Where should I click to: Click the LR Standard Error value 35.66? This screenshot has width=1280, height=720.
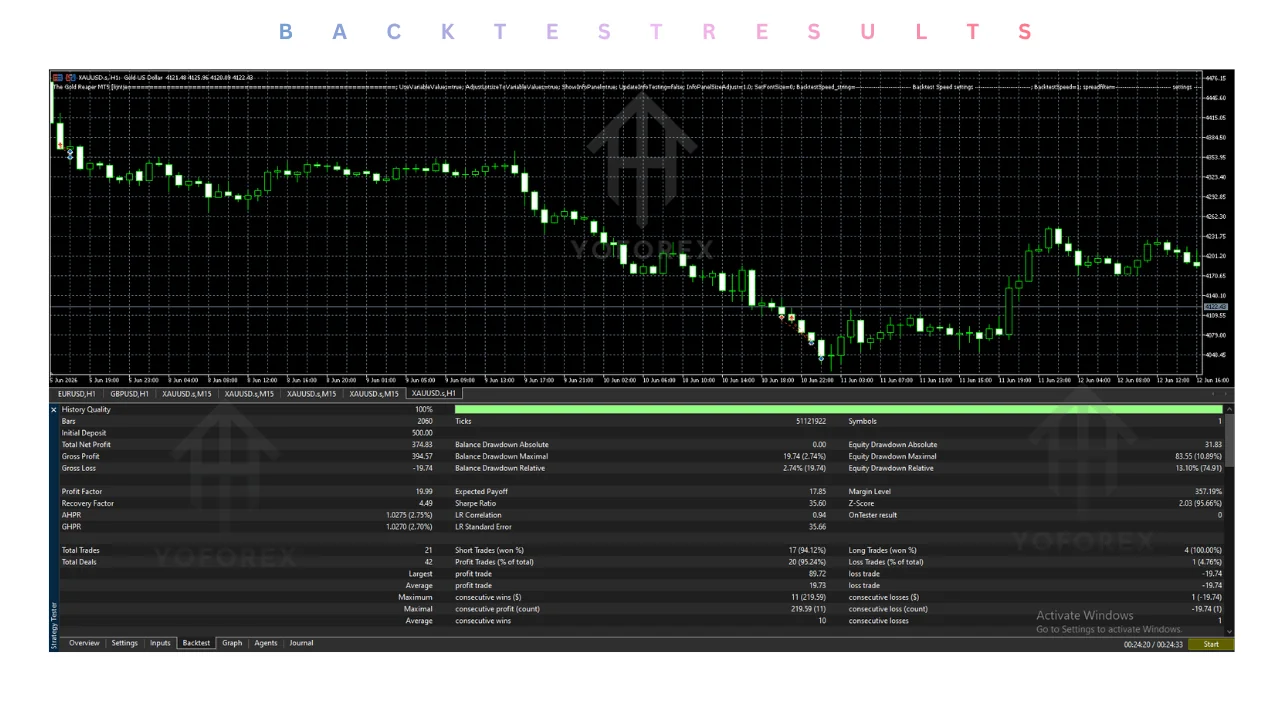point(817,527)
